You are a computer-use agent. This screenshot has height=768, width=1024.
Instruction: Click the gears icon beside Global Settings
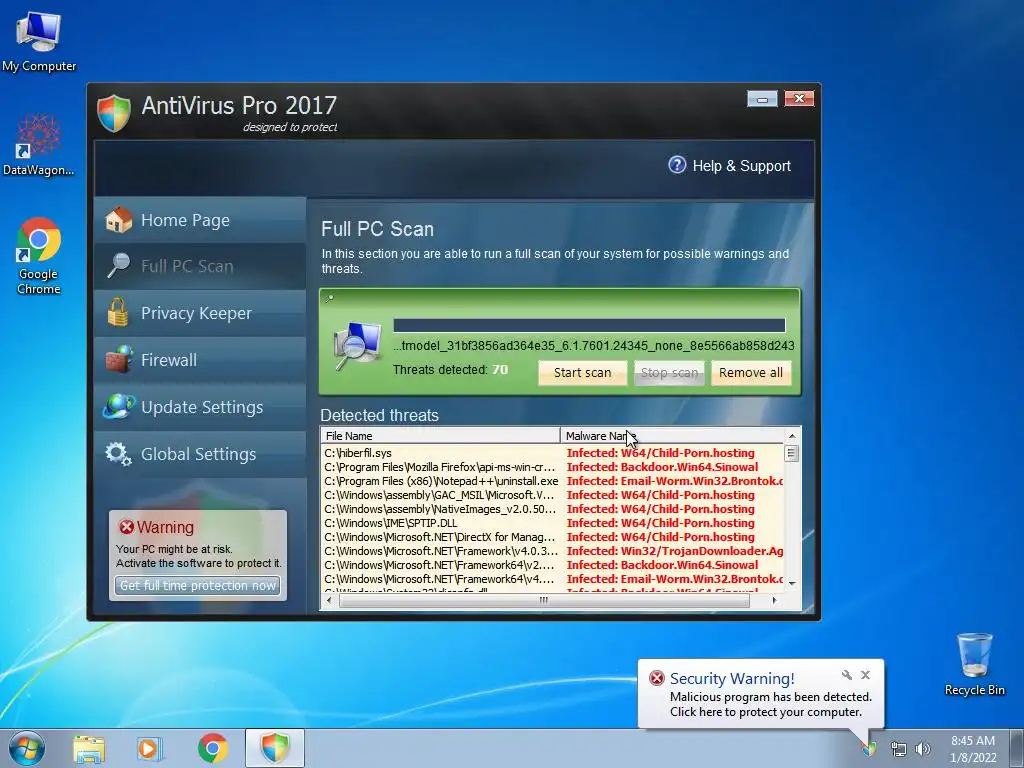pyautogui.click(x=118, y=454)
